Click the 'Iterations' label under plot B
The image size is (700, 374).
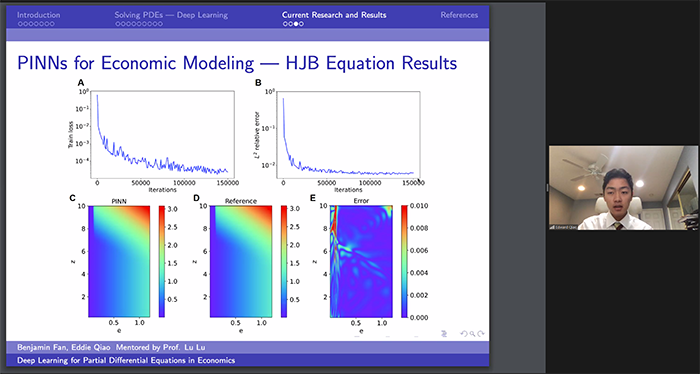pos(348,190)
